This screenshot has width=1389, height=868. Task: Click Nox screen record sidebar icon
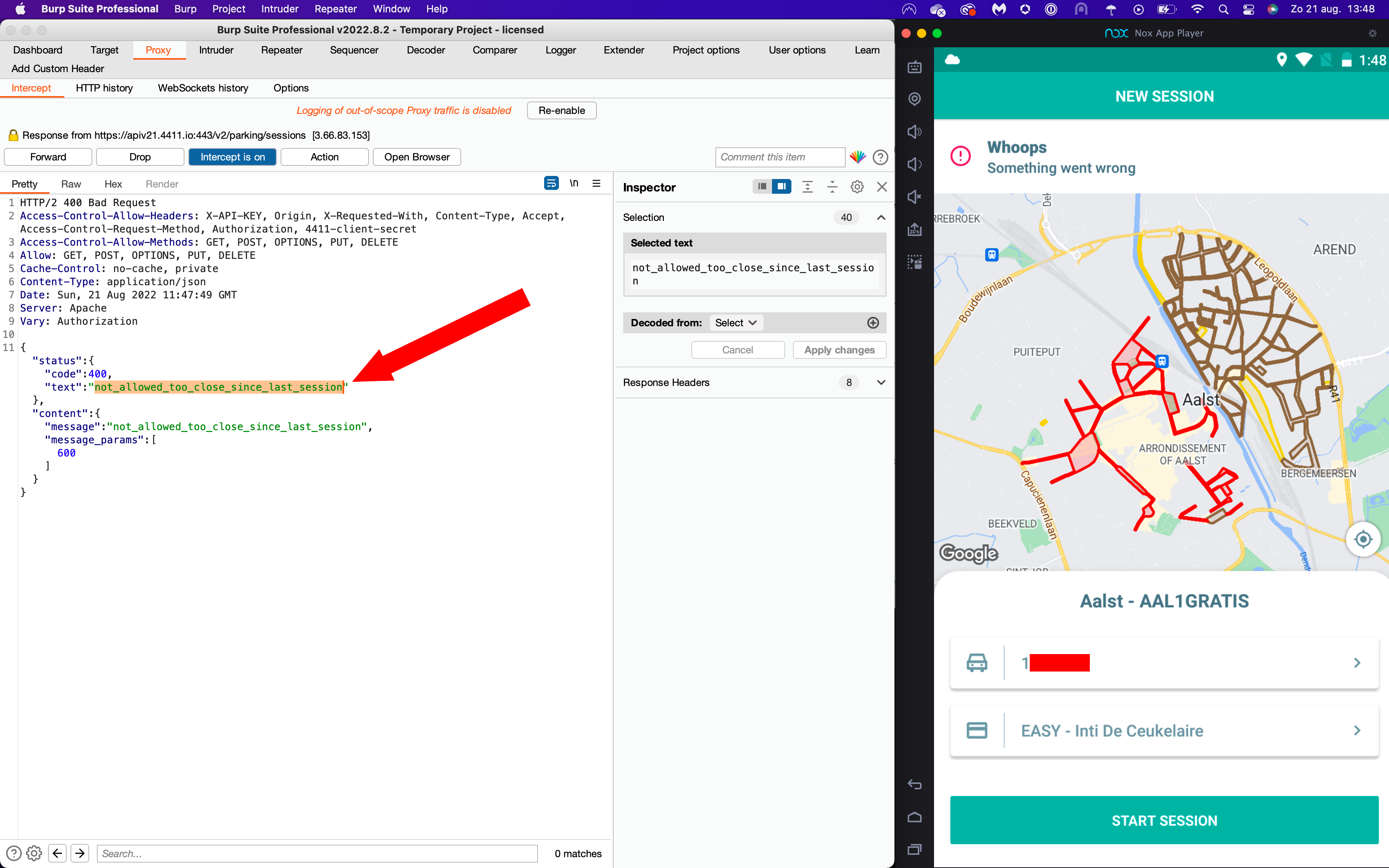[914, 262]
